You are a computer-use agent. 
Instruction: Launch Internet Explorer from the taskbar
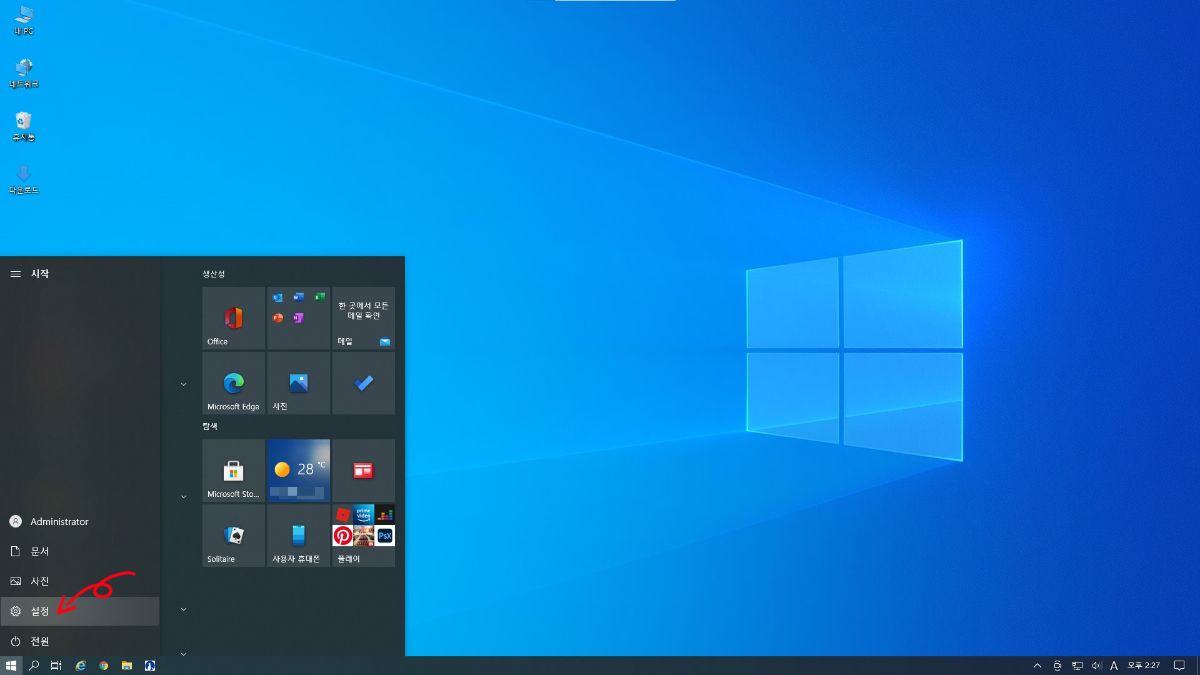coord(81,665)
